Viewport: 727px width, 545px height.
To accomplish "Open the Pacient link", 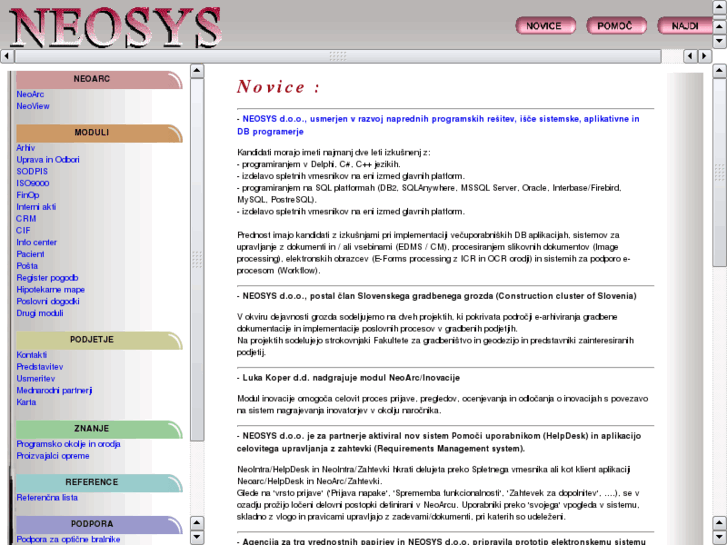I will [x=31, y=254].
